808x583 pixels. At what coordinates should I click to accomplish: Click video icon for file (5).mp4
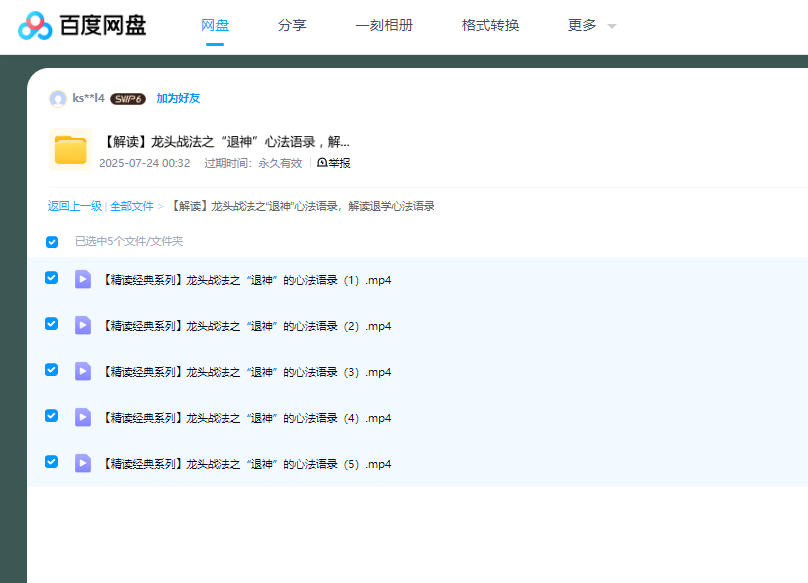click(x=83, y=463)
